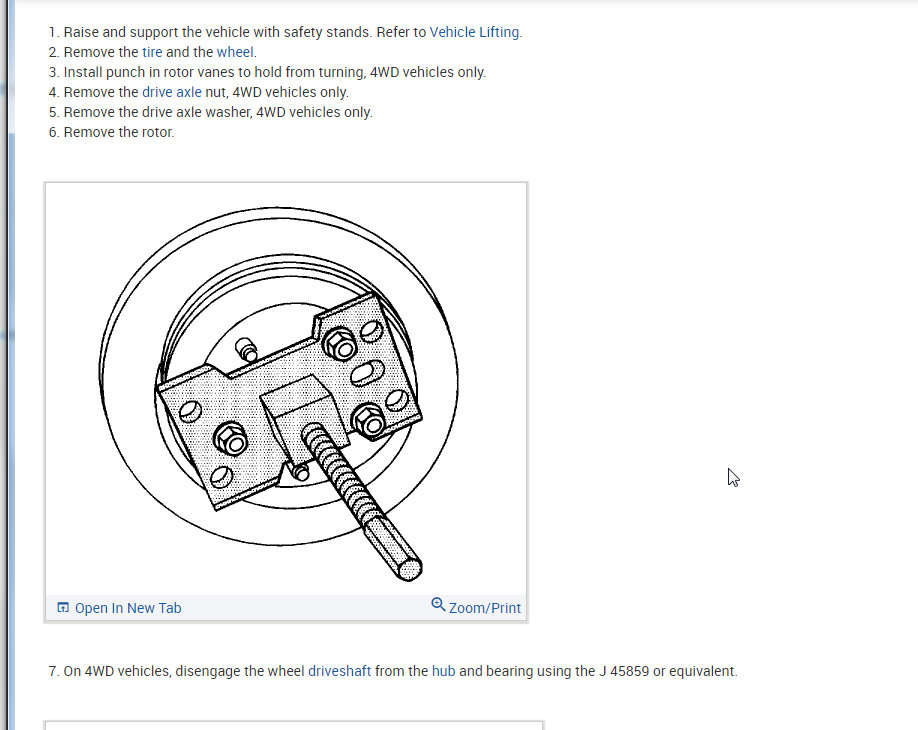Viewport: 918px width, 730px height.
Task: Click the Zoom/Print link
Action: pyautogui.click(x=485, y=608)
